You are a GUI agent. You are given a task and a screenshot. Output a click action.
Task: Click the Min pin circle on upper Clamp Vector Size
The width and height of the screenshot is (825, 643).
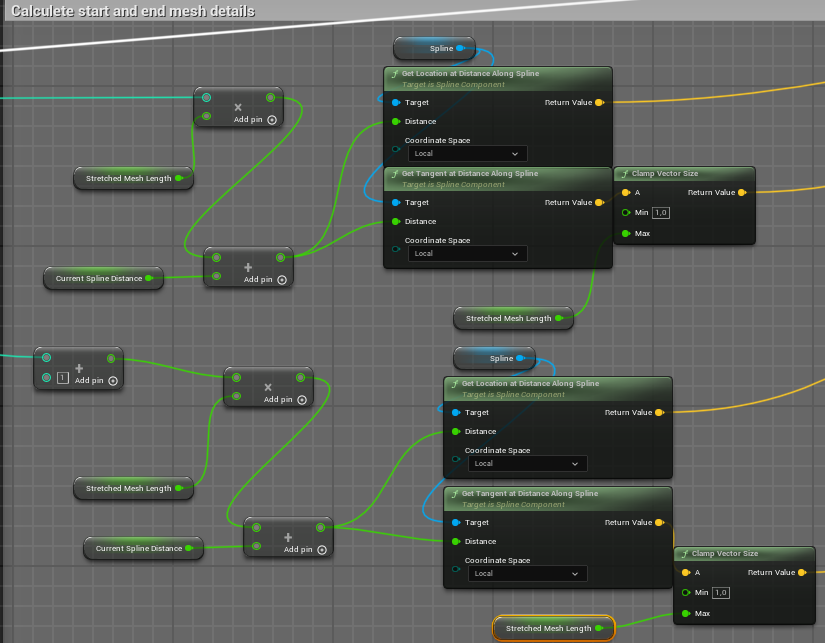626,213
